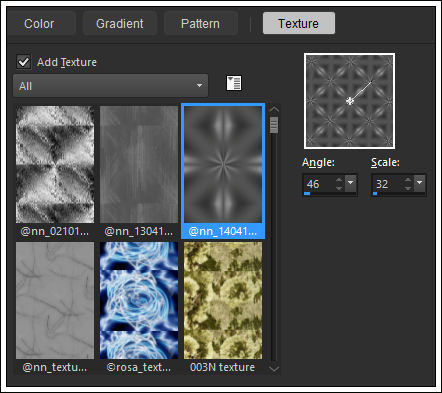Click the texture preview angle control
442x393 pixels.
tap(349, 101)
